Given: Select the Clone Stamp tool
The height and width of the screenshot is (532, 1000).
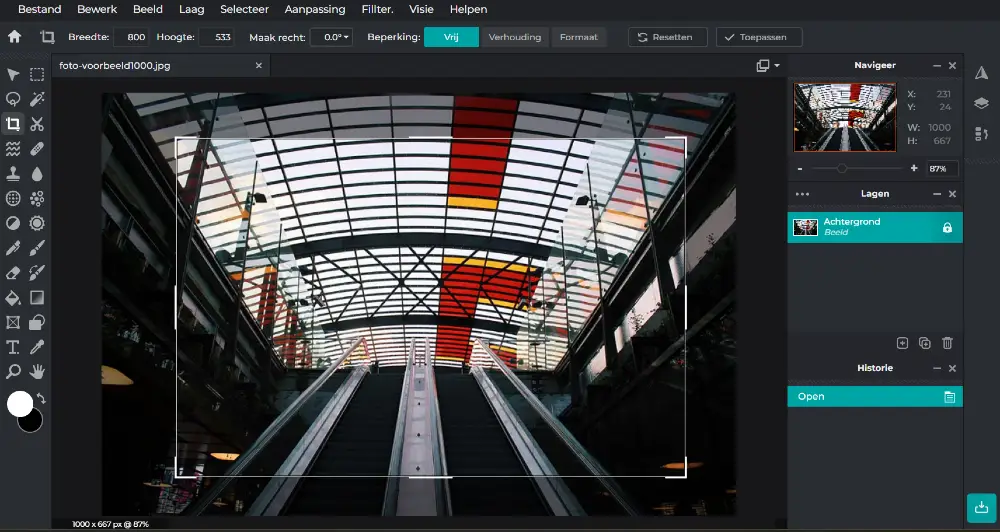Looking at the screenshot, I should pyautogui.click(x=13, y=174).
